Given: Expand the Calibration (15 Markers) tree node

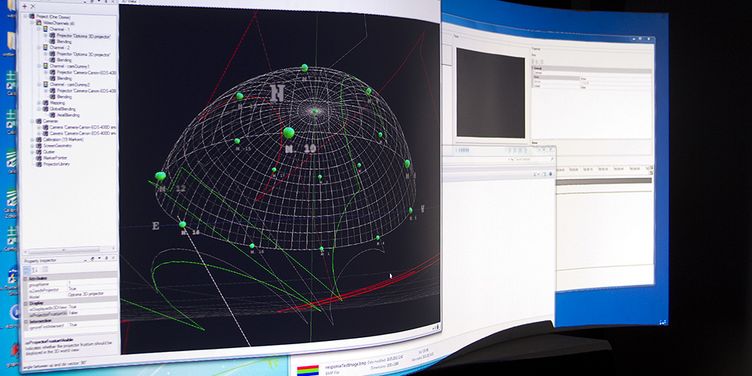Looking at the screenshot, I should coord(32,140).
